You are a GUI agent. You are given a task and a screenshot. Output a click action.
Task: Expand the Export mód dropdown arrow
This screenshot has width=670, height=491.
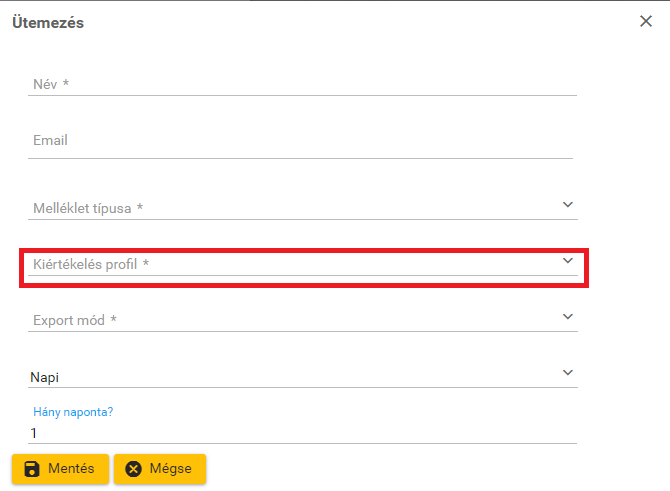(x=568, y=317)
